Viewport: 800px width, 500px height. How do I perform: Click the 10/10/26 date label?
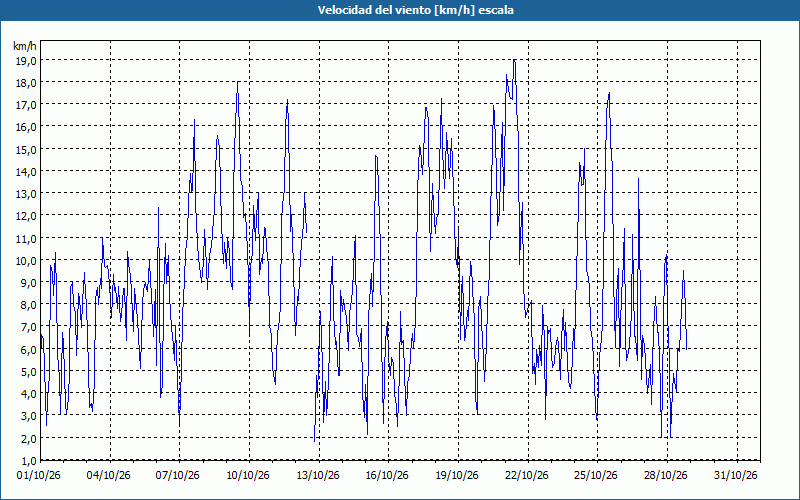[x=247, y=476]
